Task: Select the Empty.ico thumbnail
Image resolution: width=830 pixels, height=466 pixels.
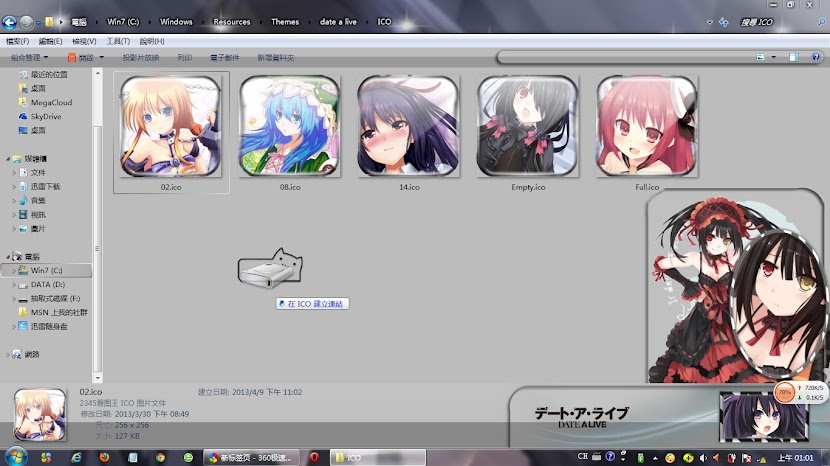Action: 528,126
